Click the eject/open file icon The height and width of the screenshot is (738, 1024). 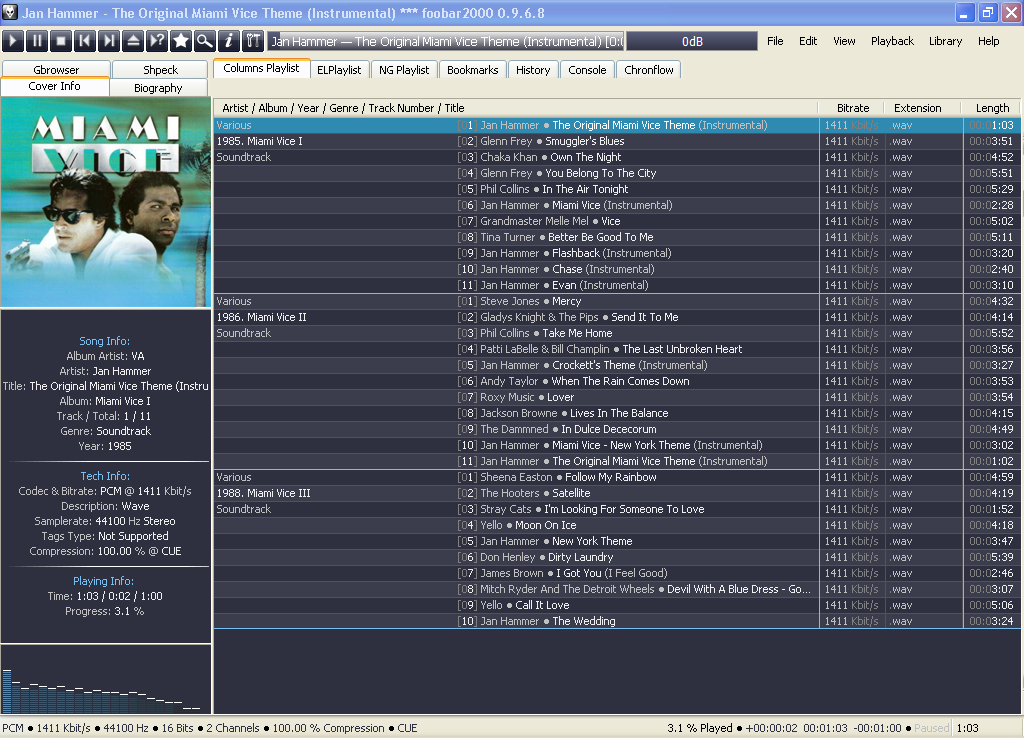click(133, 41)
